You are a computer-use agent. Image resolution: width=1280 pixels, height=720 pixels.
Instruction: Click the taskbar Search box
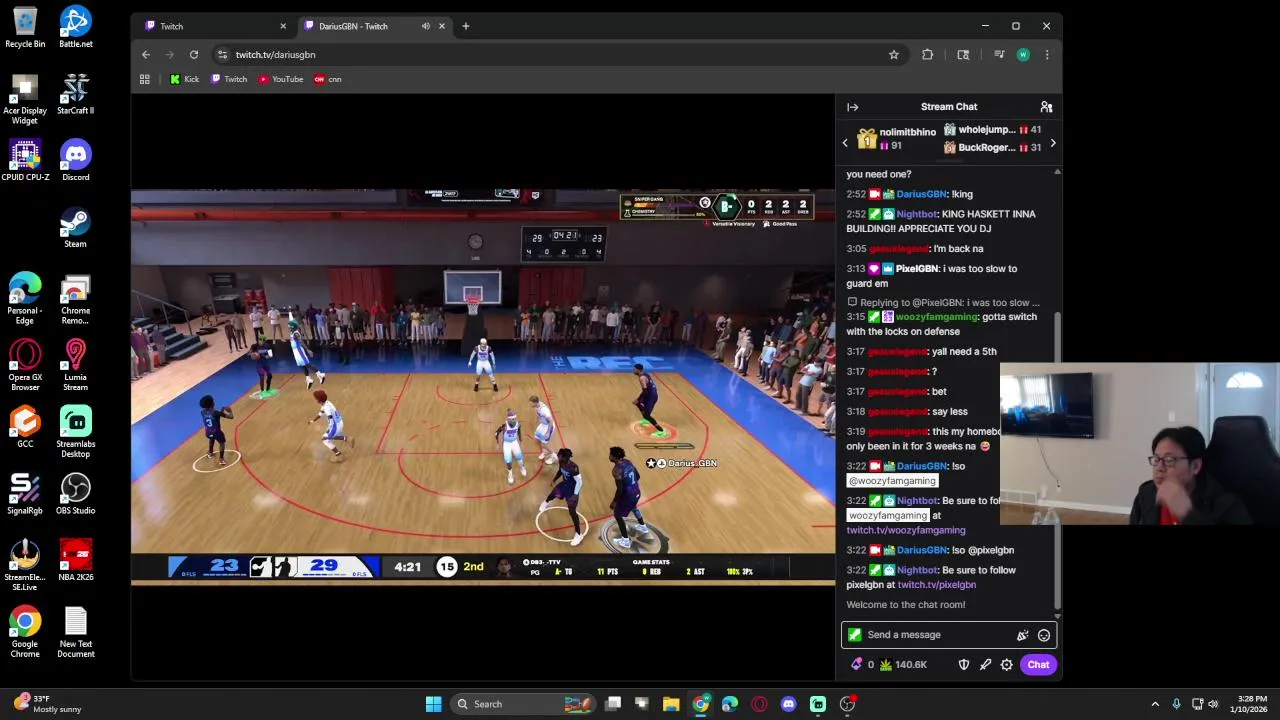coord(523,704)
